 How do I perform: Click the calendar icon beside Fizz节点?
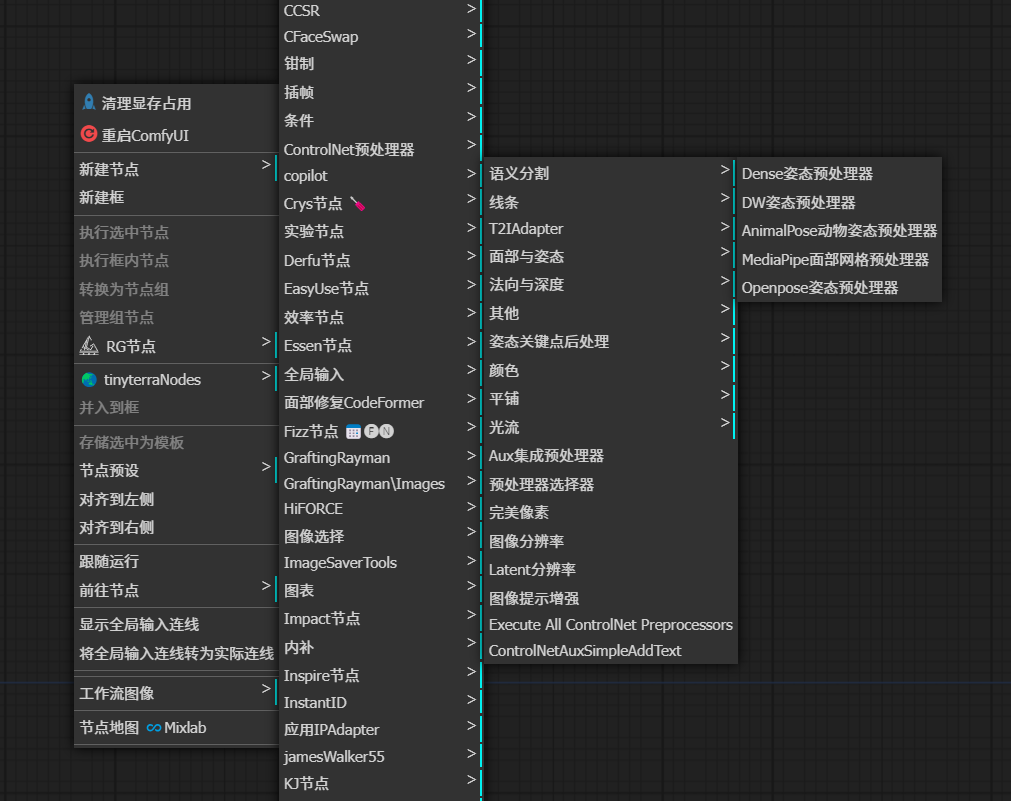click(x=353, y=431)
